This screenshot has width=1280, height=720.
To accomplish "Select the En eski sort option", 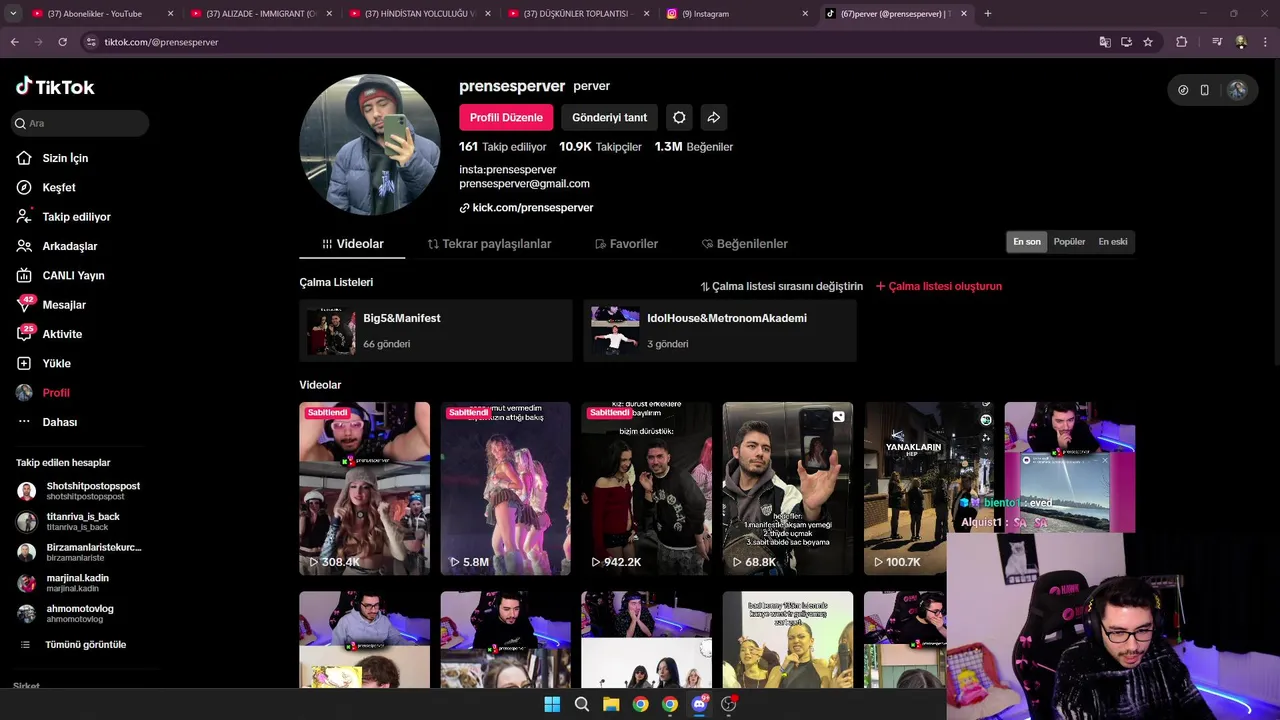I will [x=1113, y=242].
